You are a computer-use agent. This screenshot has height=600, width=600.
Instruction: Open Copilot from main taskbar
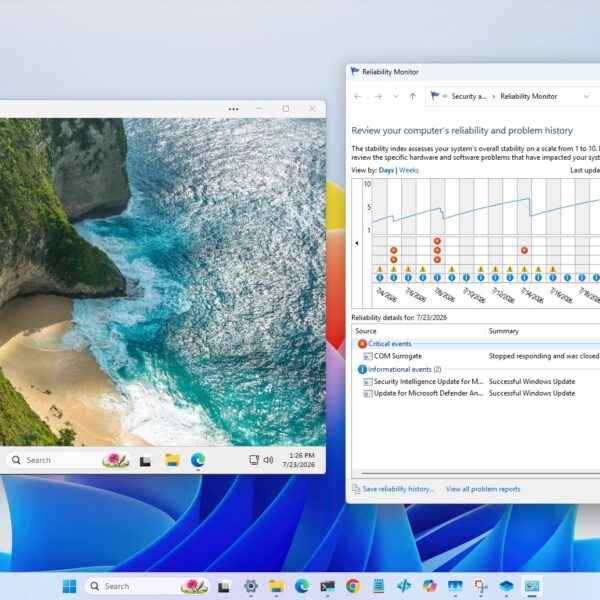(x=430, y=586)
